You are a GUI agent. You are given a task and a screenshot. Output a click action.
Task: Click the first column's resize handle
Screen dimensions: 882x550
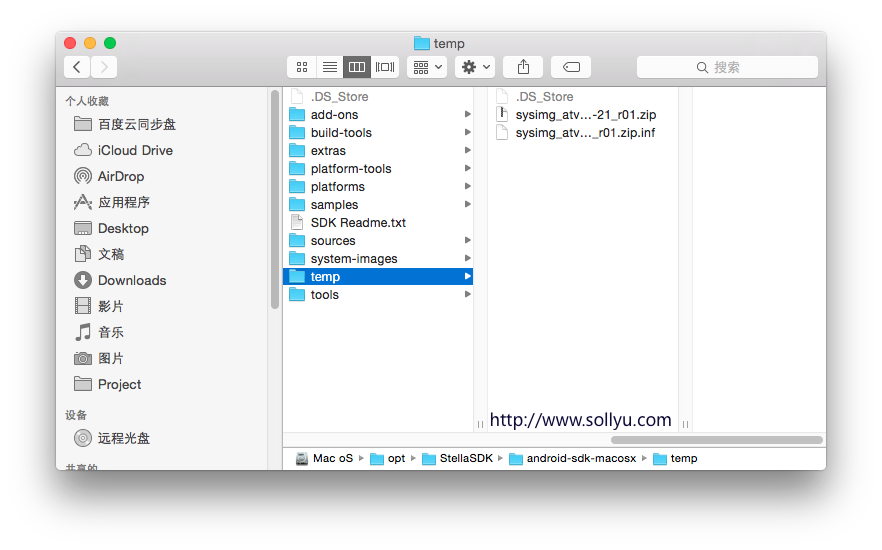tap(480, 425)
